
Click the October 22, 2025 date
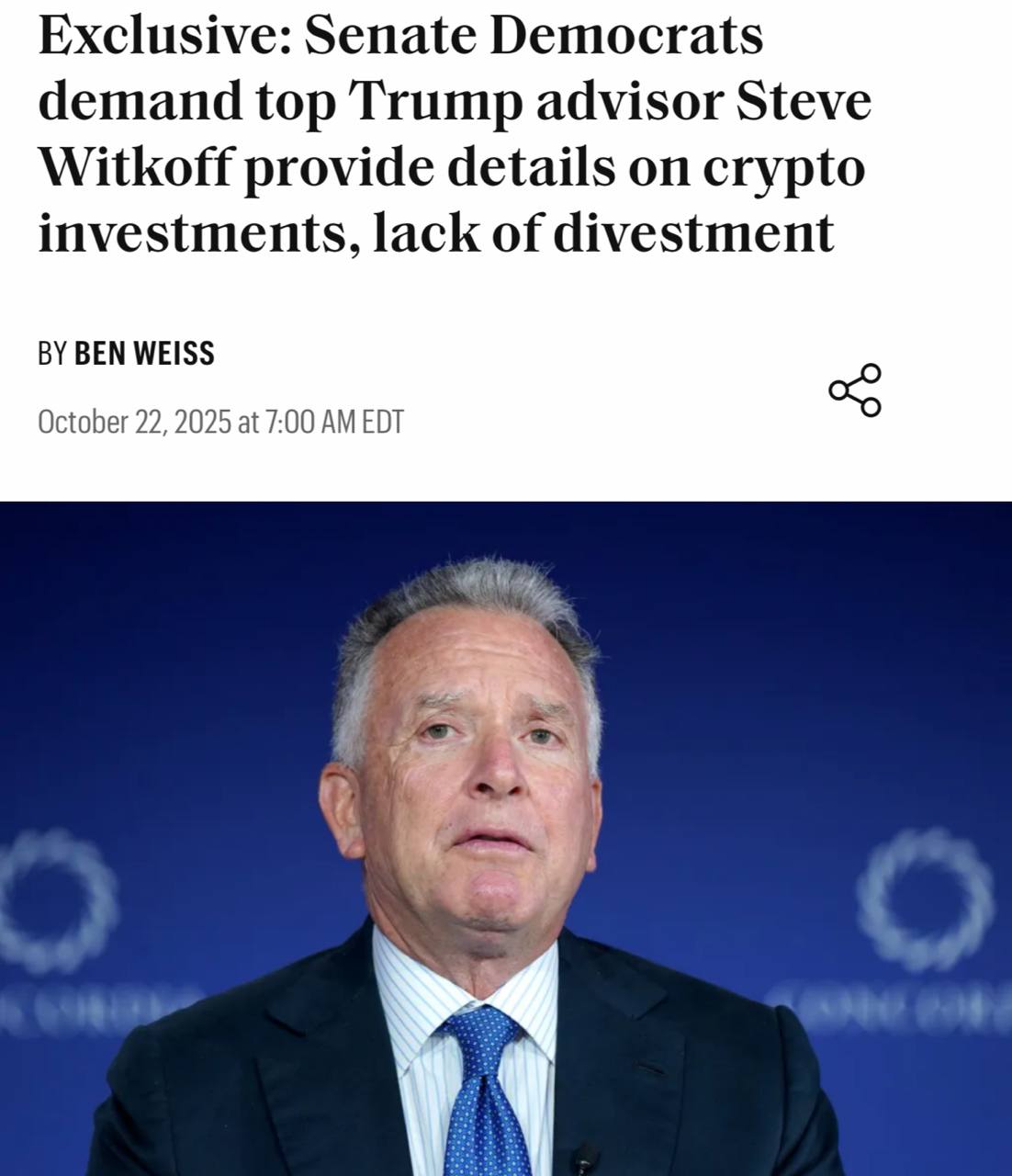coord(134,423)
